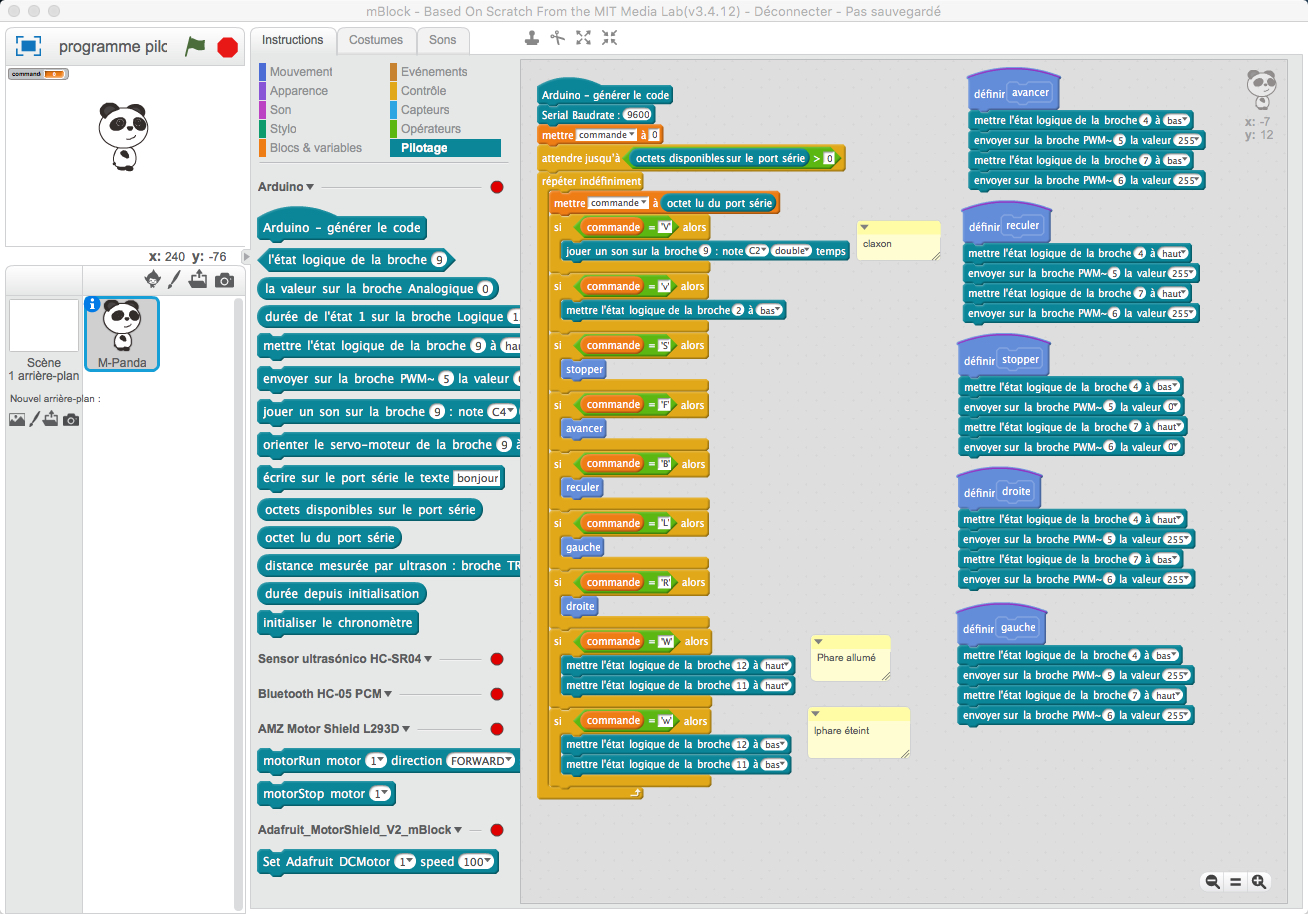Select the grow sprite tool
The width and height of the screenshot is (1308, 914).
[584, 38]
